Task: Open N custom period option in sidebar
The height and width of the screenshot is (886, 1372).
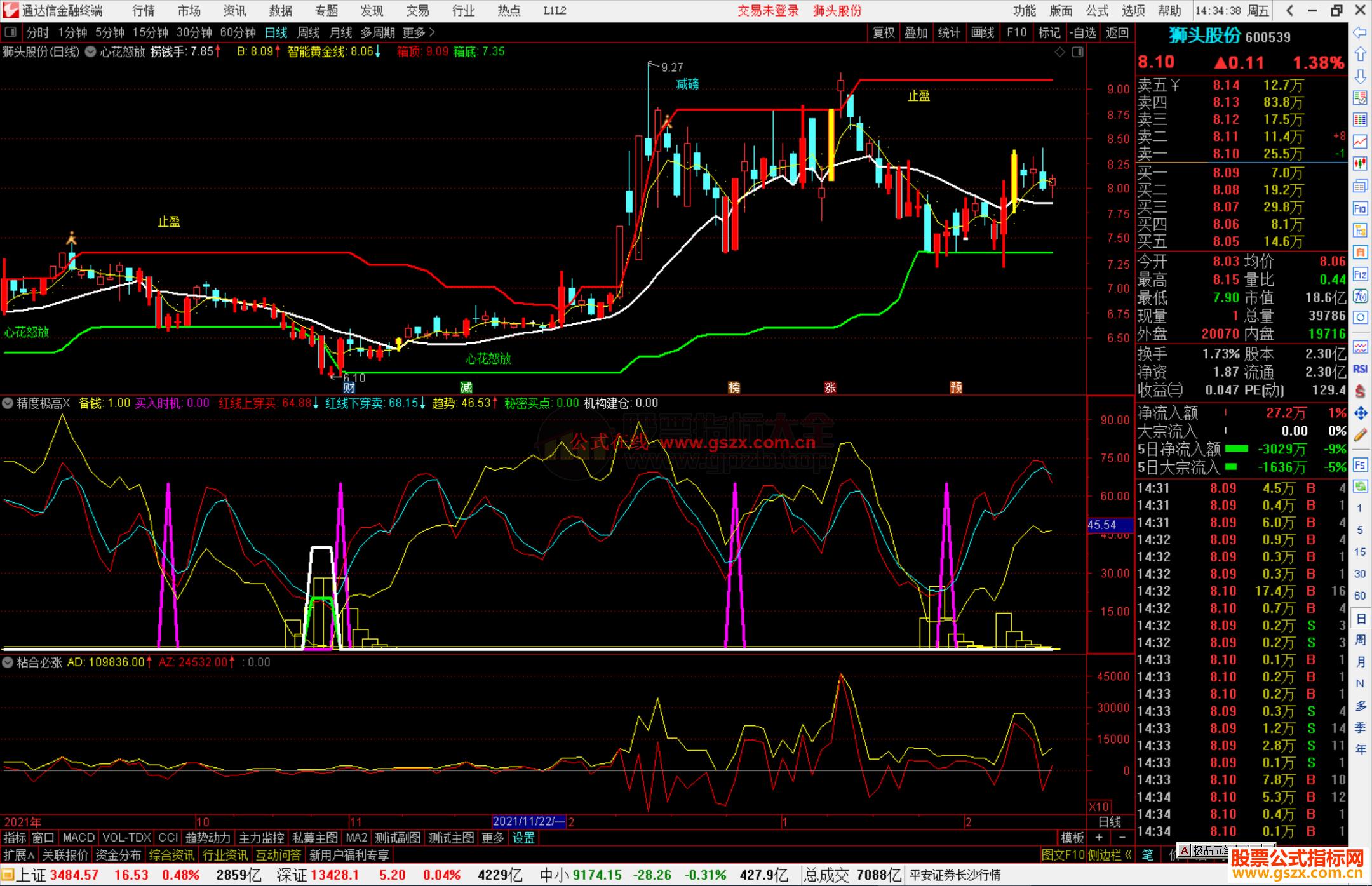Action: [x=1360, y=683]
